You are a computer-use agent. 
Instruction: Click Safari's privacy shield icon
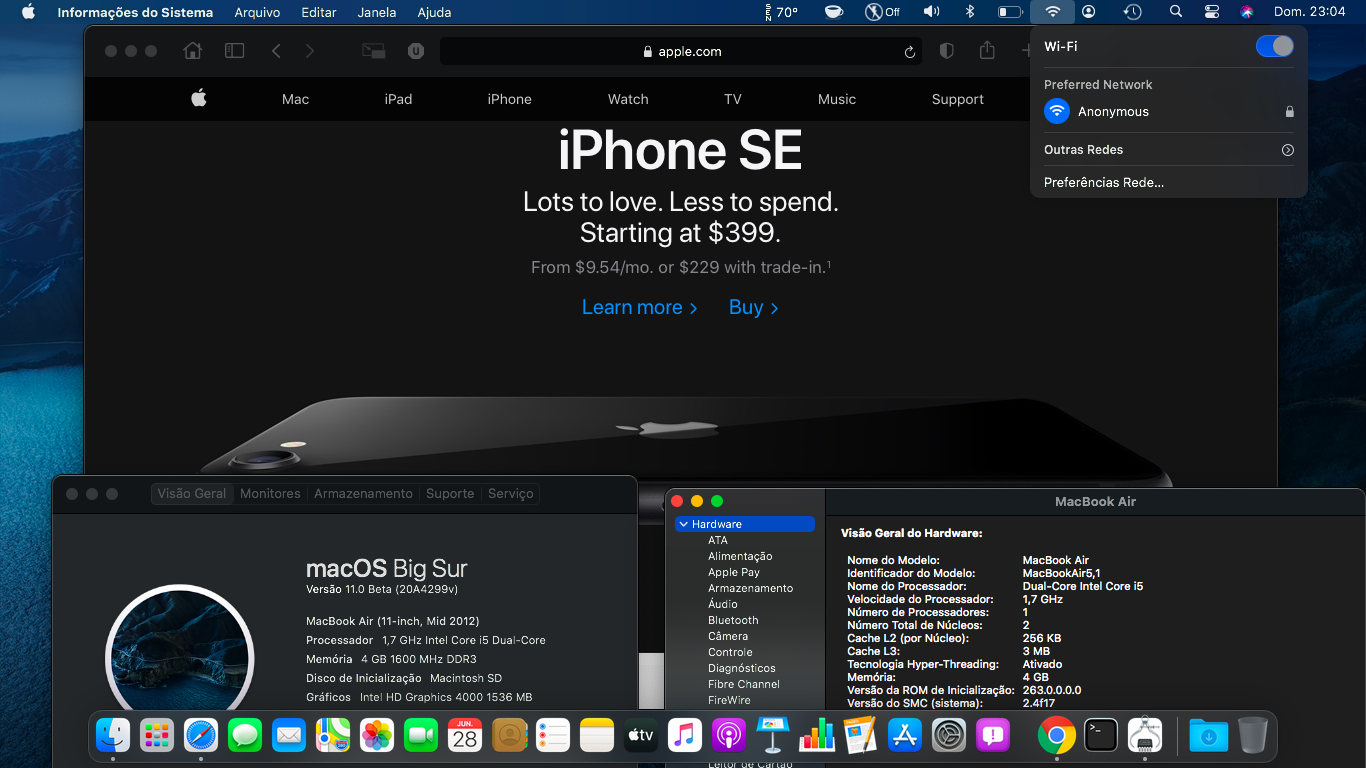tap(947, 51)
